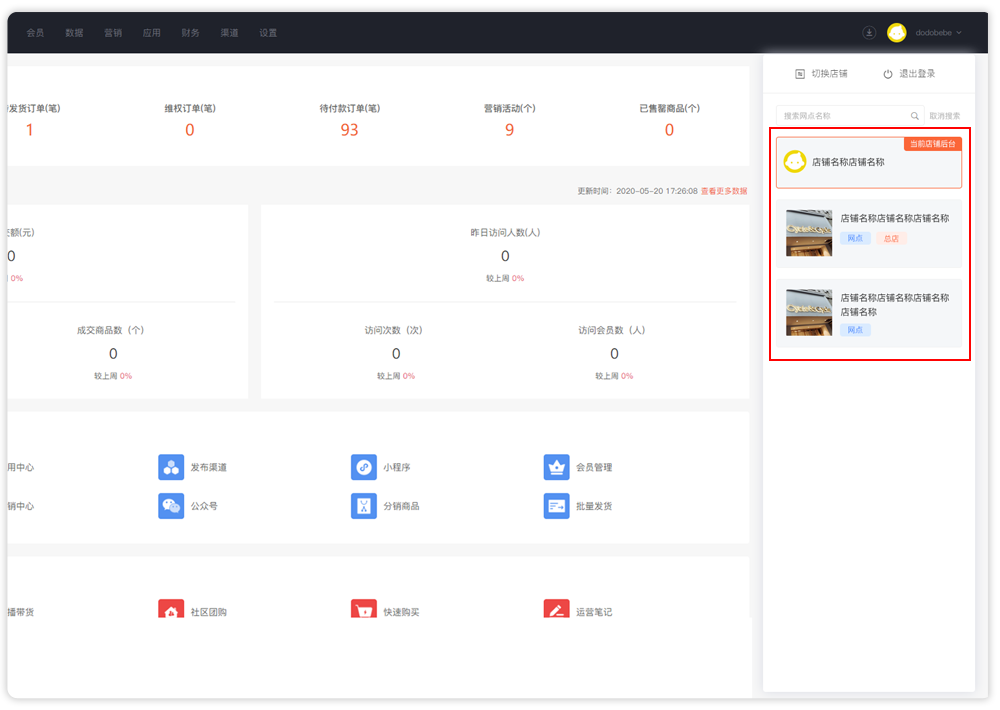This screenshot has height=710, width=1000.
Task: Open the 批量发货 bulk shipping icon
Action: click(556, 506)
